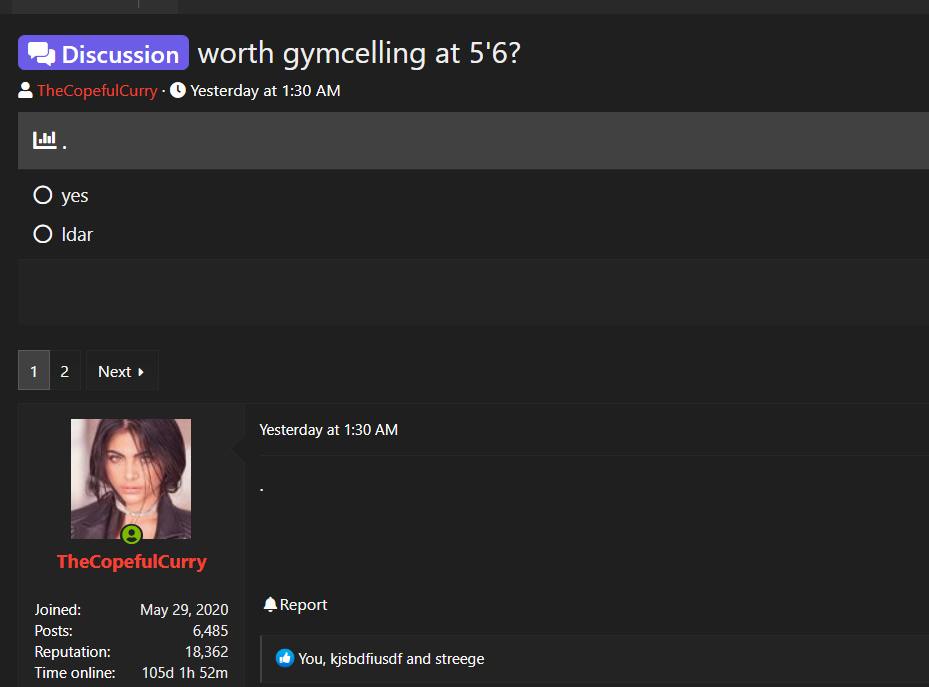The image size is (929, 687).
Task: Click the Next page arrow icon
Action: [x=141, y=372]
